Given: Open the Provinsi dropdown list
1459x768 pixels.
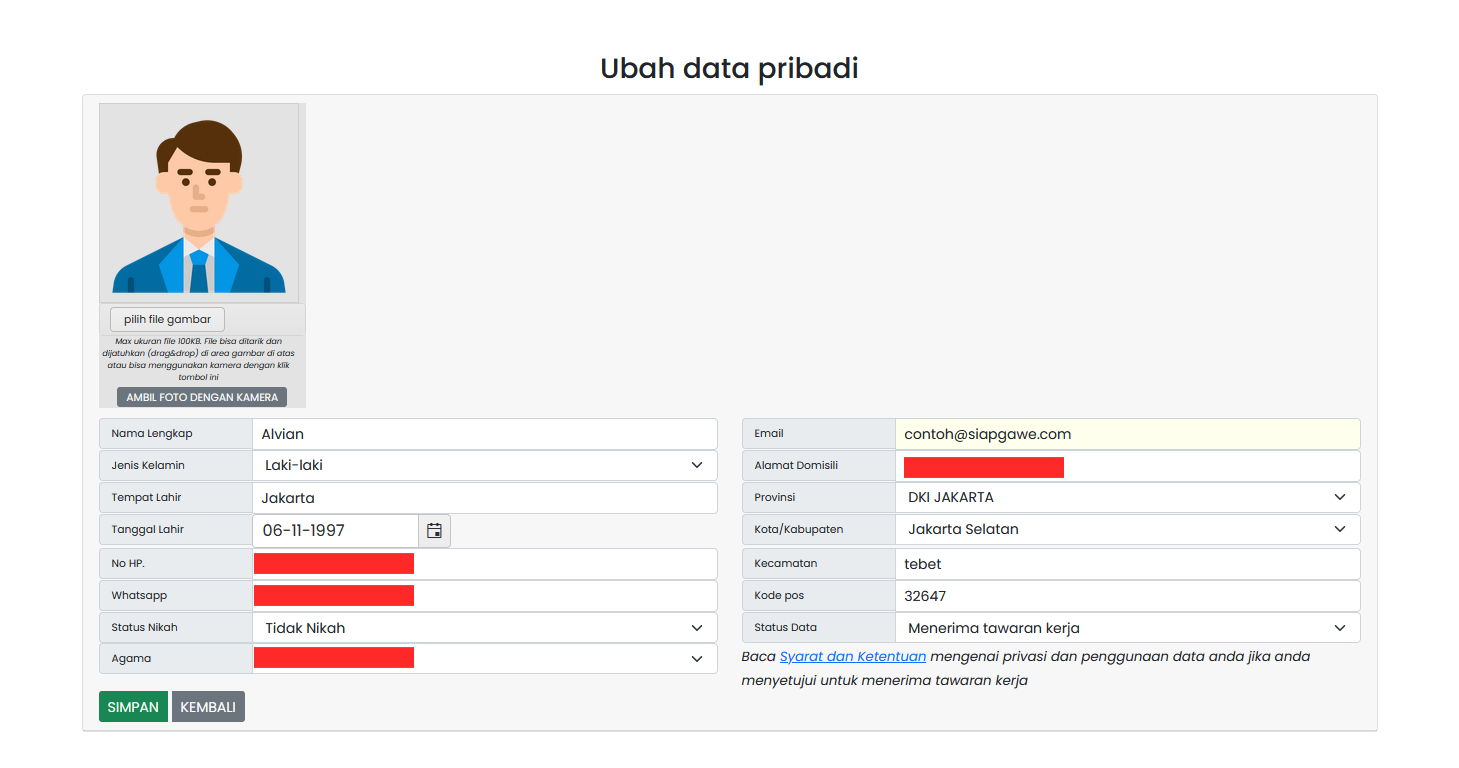Looking at the screenshot, I should (1128, 497).
